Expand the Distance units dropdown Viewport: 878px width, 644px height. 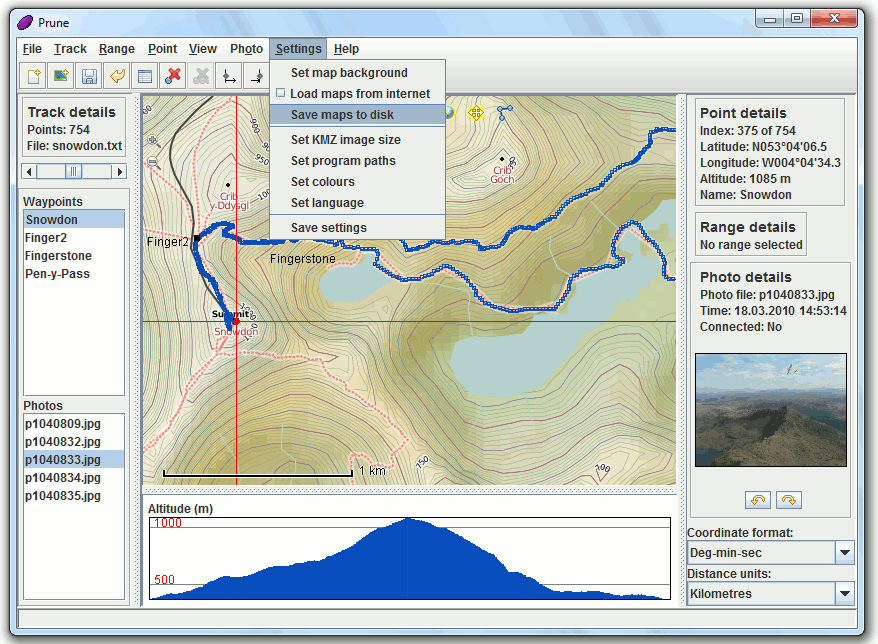coord(845,594)
